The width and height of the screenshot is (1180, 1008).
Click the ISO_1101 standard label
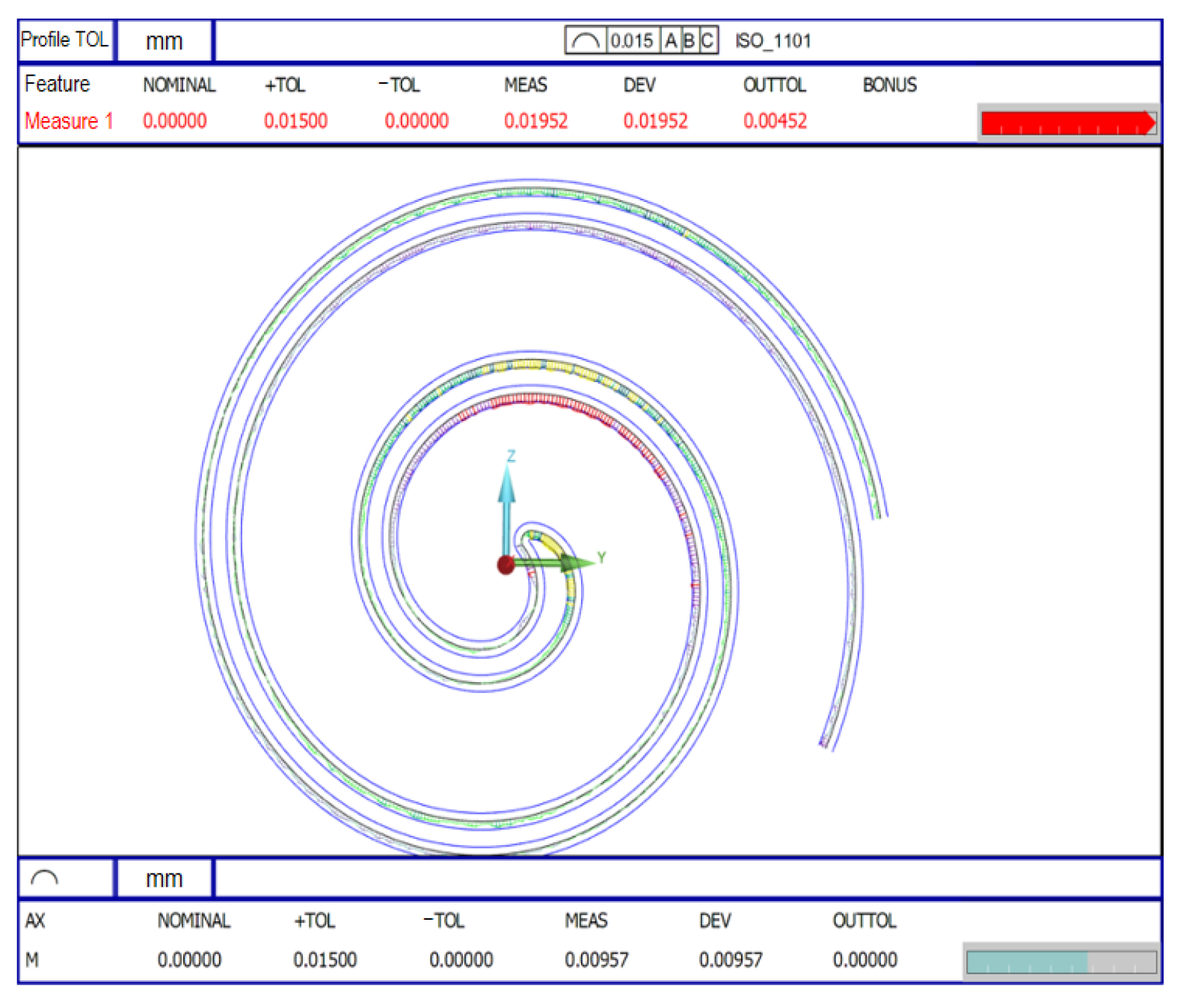(x=772, y=41)
